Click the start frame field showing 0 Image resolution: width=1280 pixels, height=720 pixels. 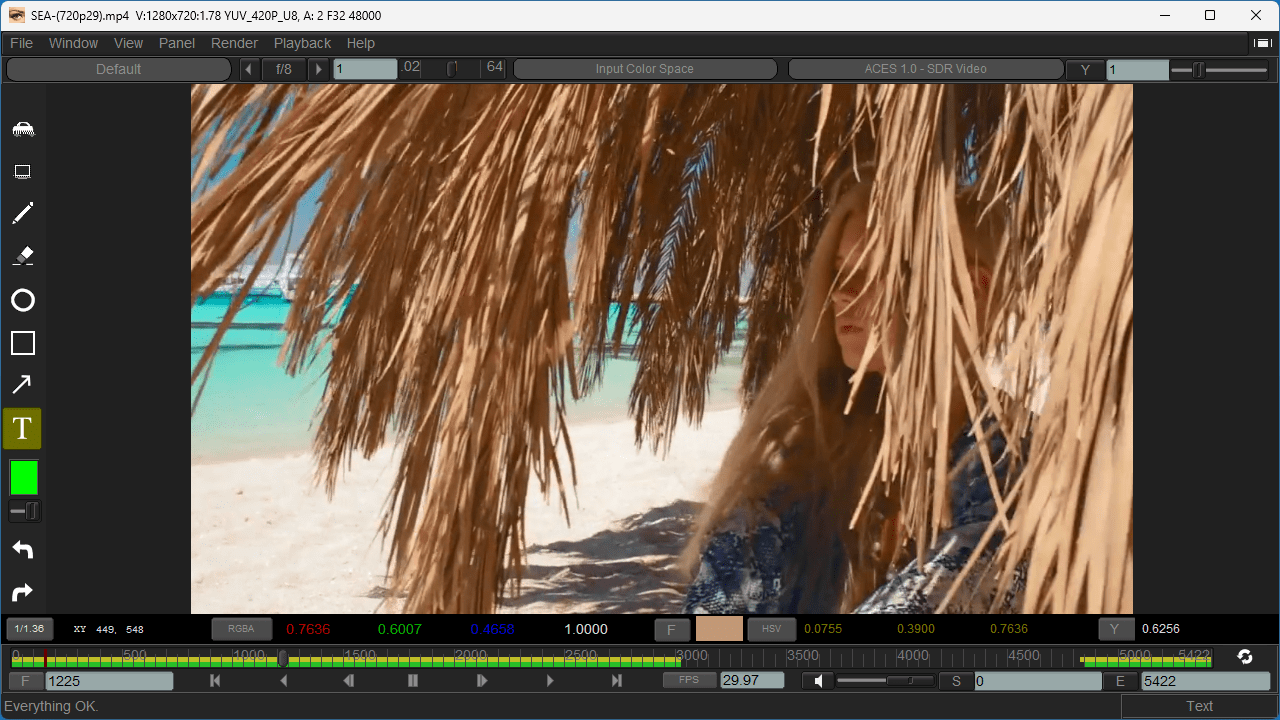point(1038,681)
